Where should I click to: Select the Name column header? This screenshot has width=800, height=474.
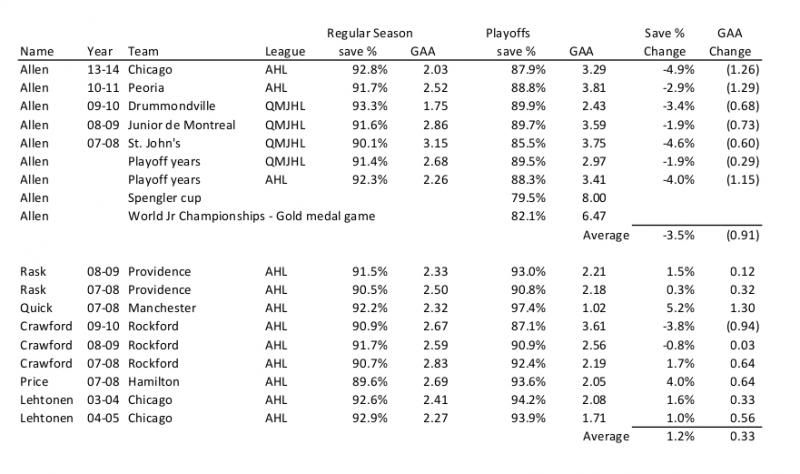click(37, 52)
